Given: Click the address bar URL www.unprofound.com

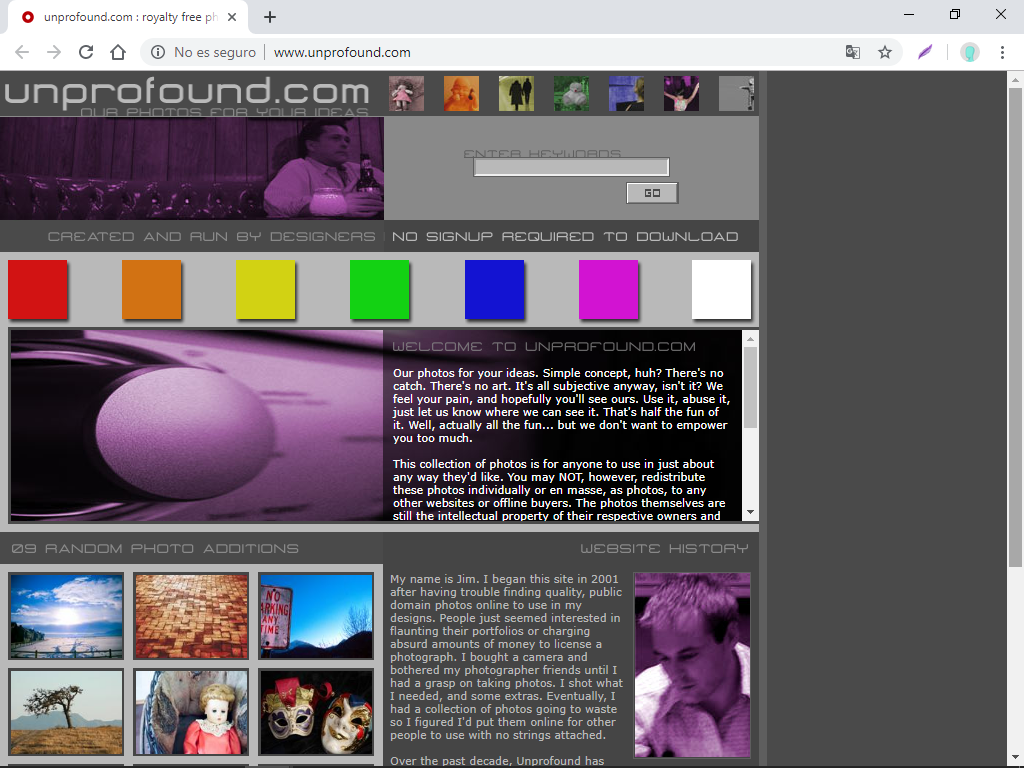Looking at the screenshot, I should [342, 52].
